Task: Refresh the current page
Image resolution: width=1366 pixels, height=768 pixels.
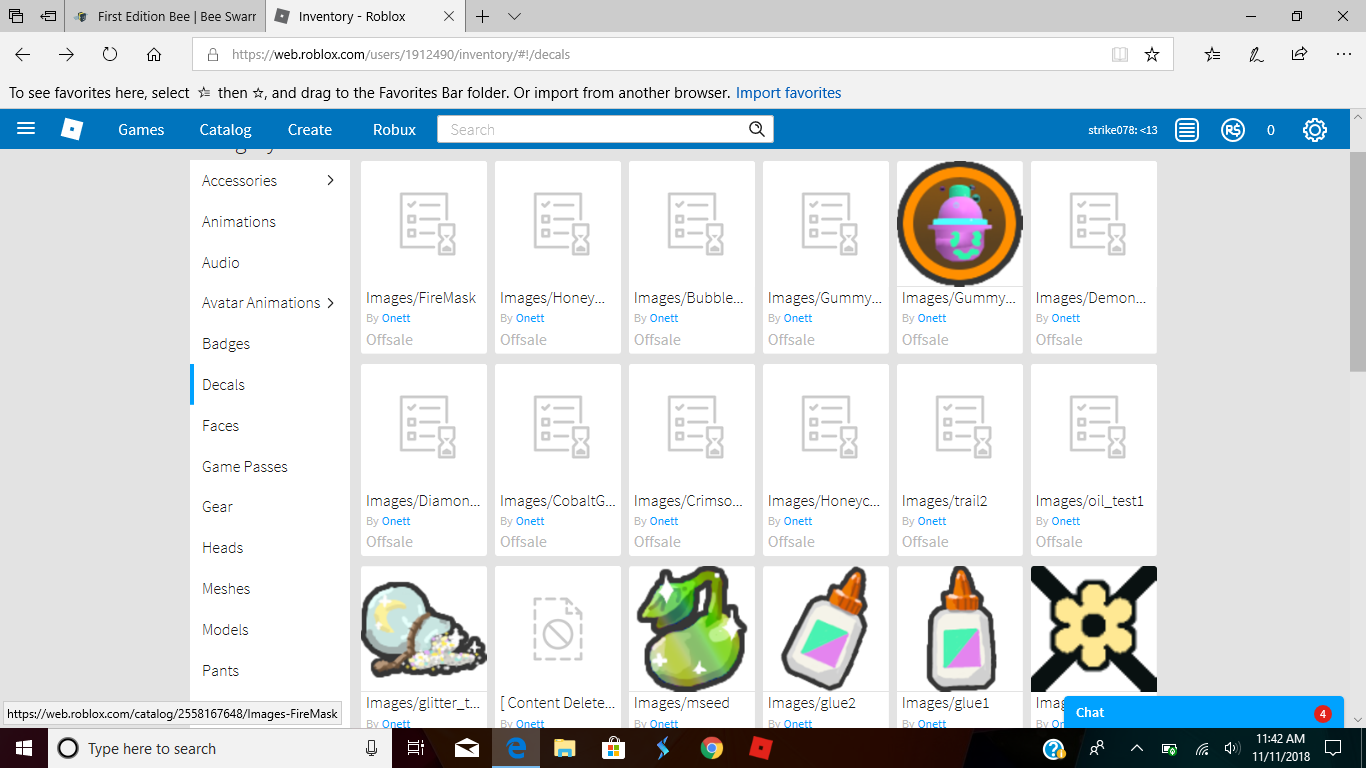Action: coord(110,55)
